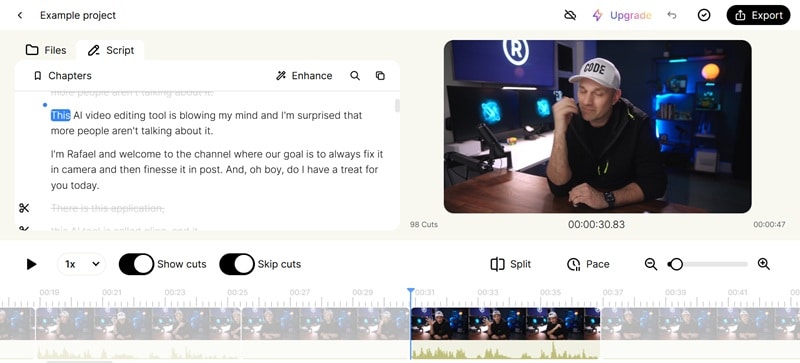The image size is (800, 363).
Task: Zoom out the timeline
Action: coord(651,264)
